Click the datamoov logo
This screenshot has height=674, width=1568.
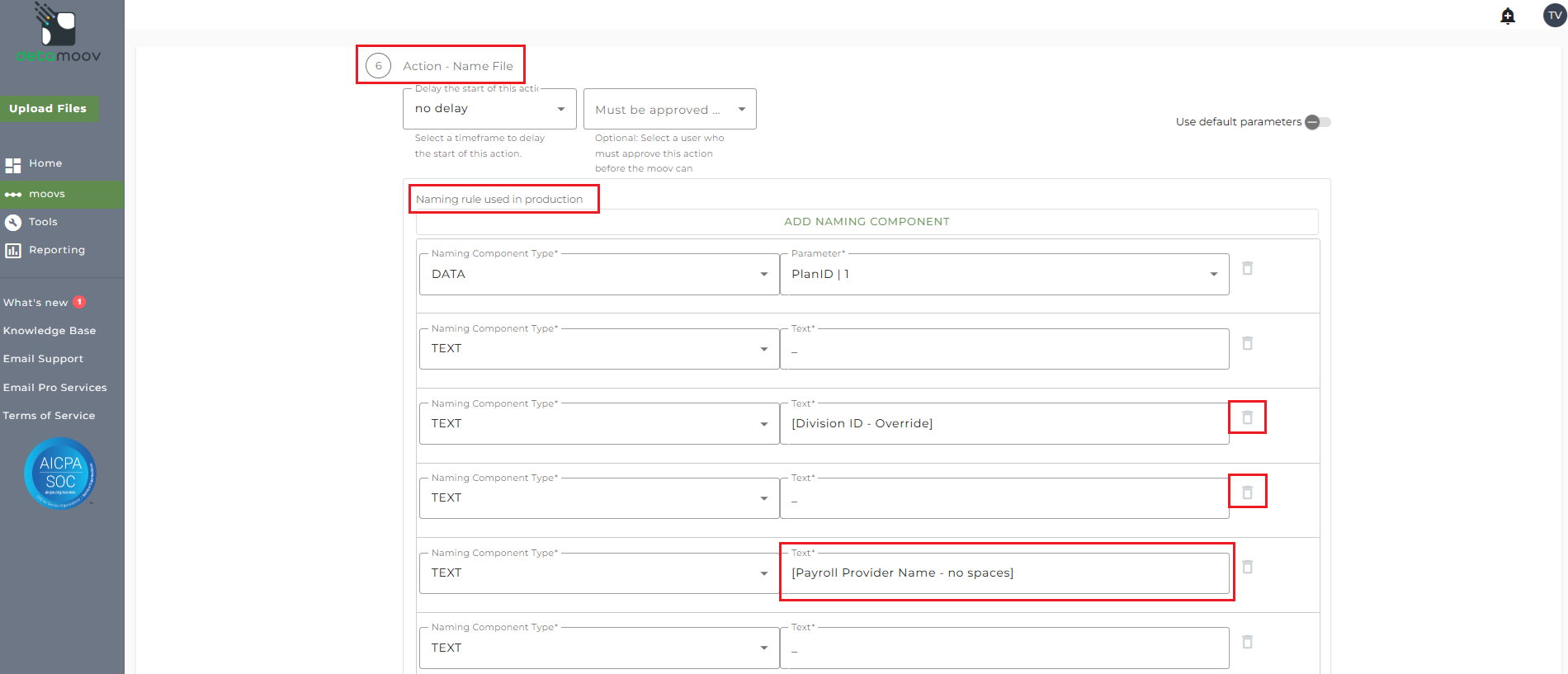58,33
